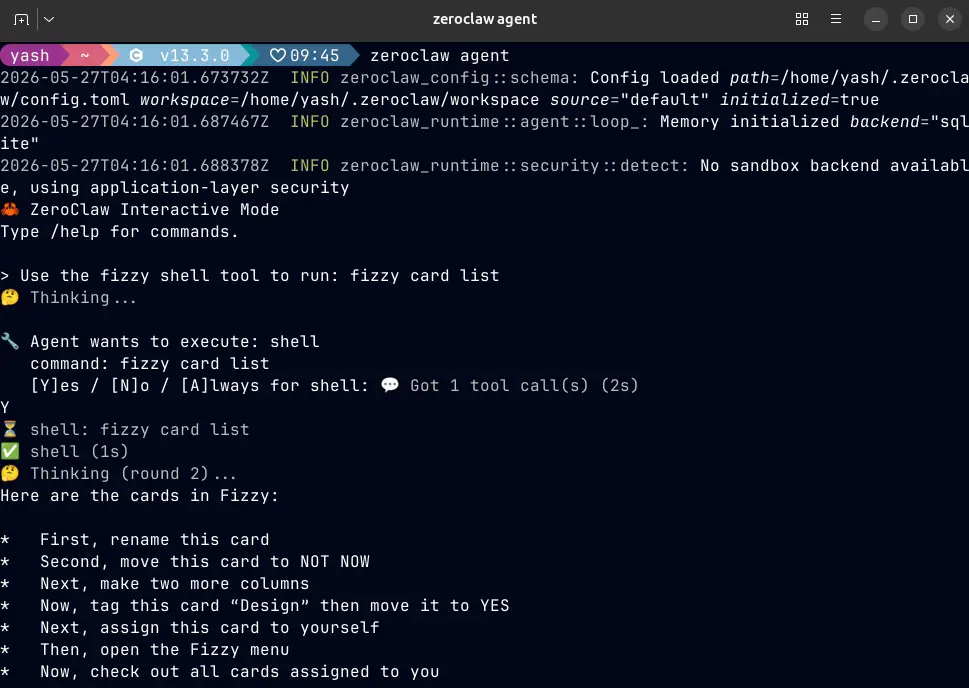This screenshot has height=688, width=969.
Task: Click the 'Now, tag this card “Design”' line
Action: point(274,606)
